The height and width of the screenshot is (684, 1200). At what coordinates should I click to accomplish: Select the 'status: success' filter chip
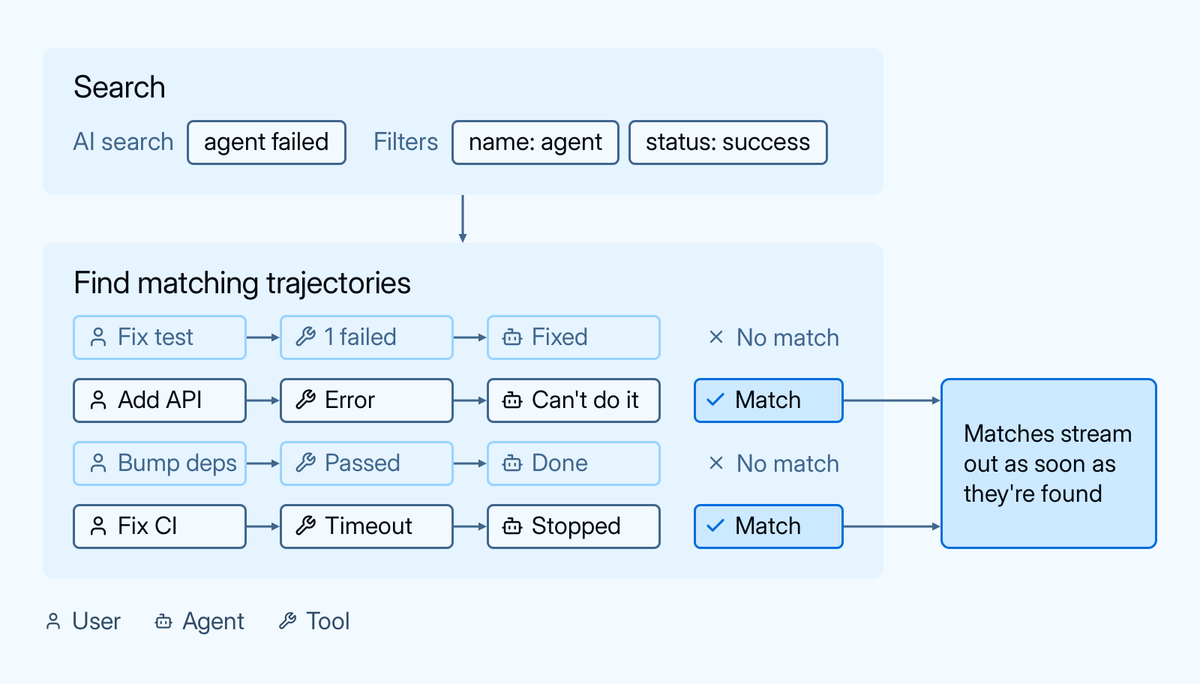click(x=728, y=143)
